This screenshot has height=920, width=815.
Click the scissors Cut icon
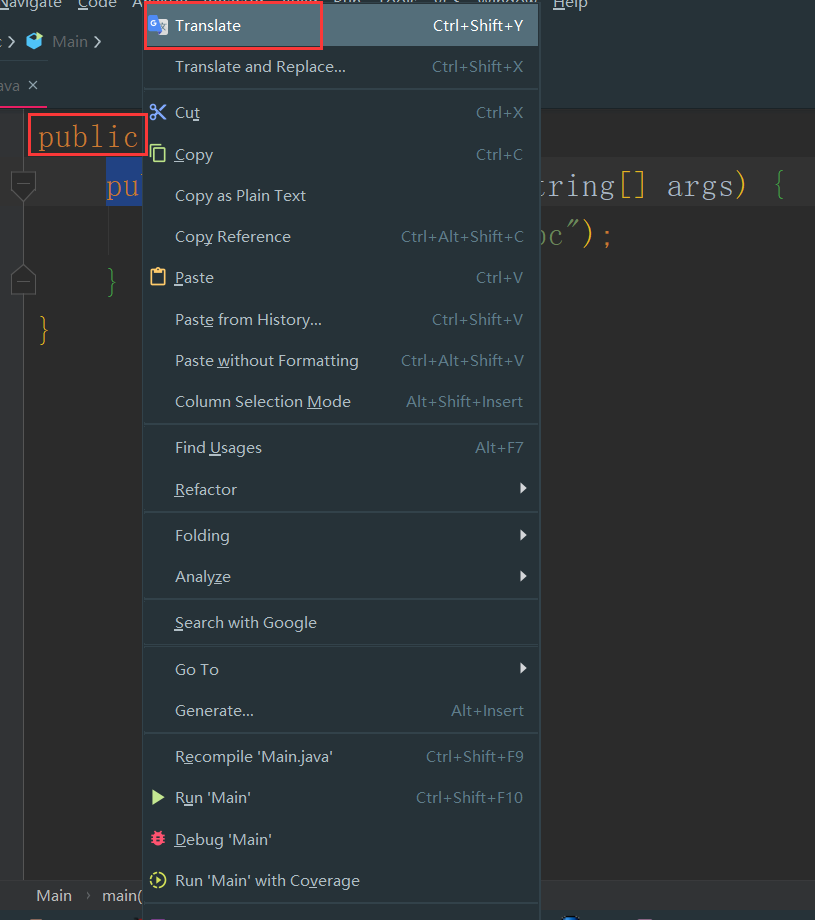pyautogui.click(x=158, y=113)
